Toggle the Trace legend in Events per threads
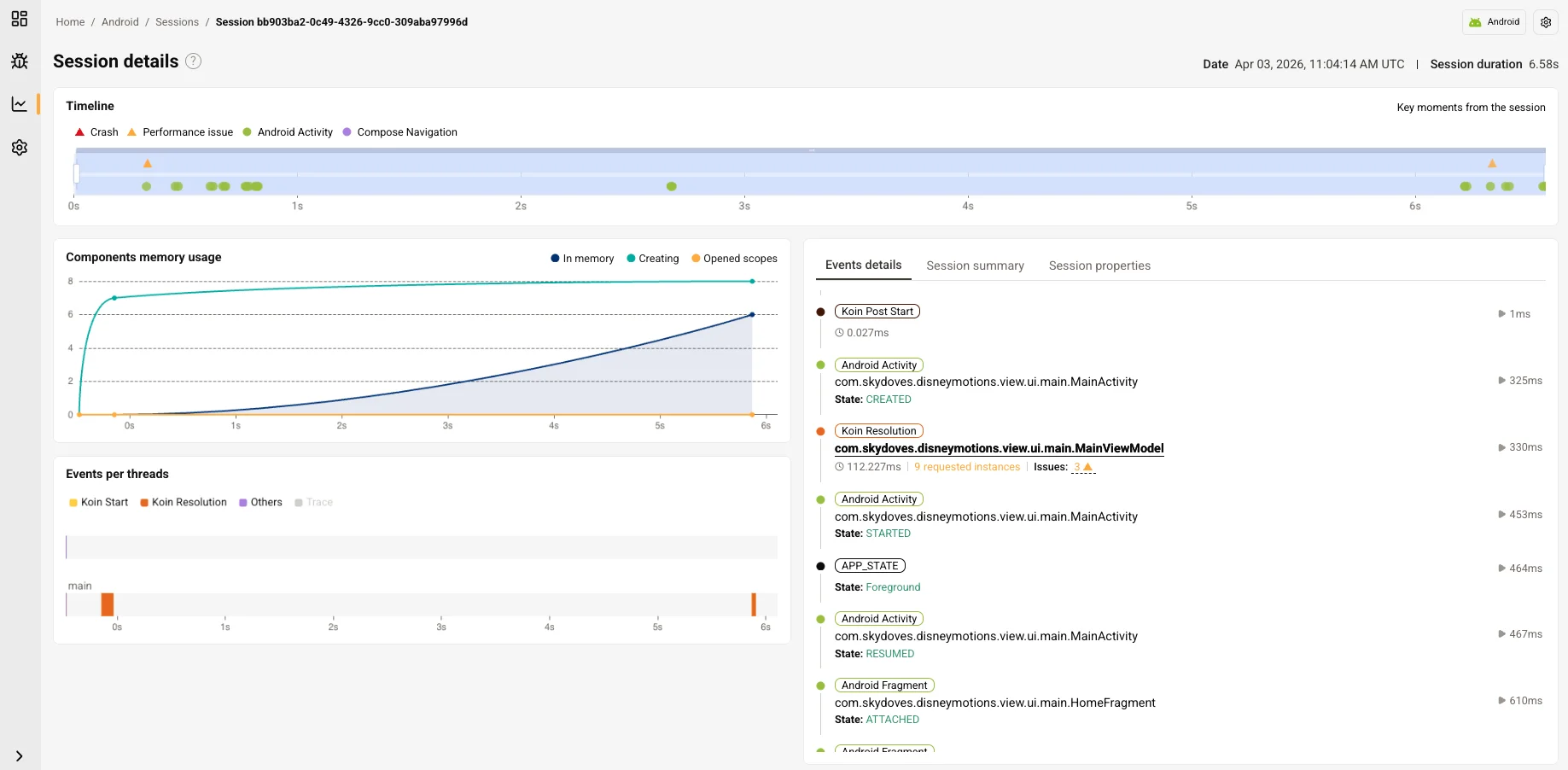The height and width of the screenshot is (770, 1568). coord(313,503)
